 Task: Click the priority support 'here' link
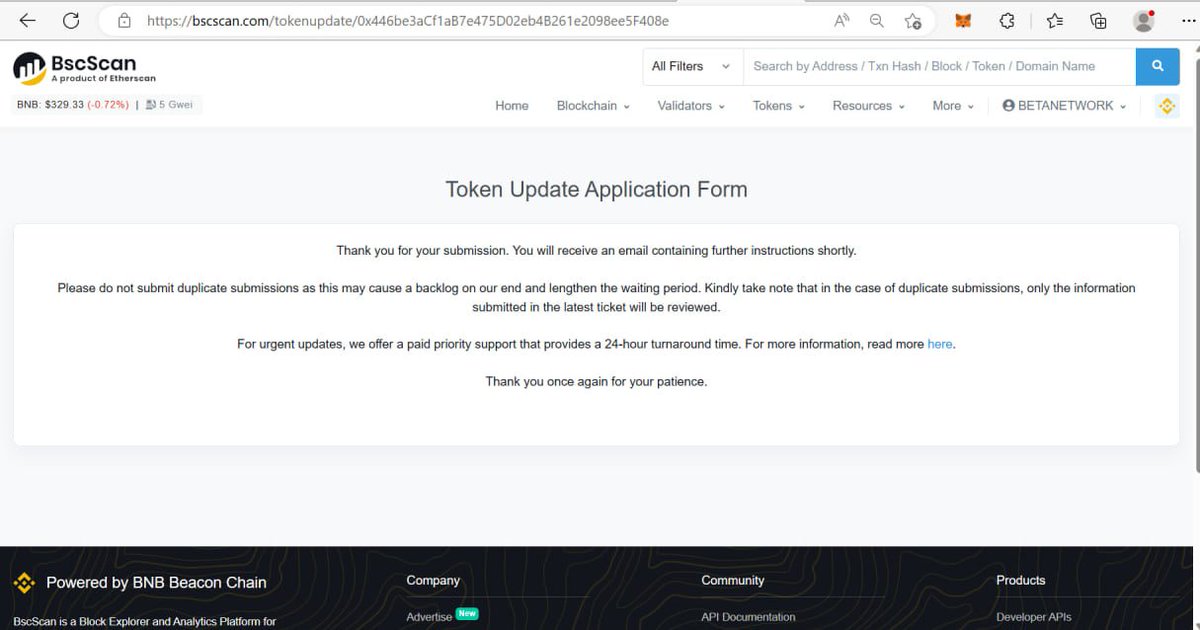click(x=939, y=343)
